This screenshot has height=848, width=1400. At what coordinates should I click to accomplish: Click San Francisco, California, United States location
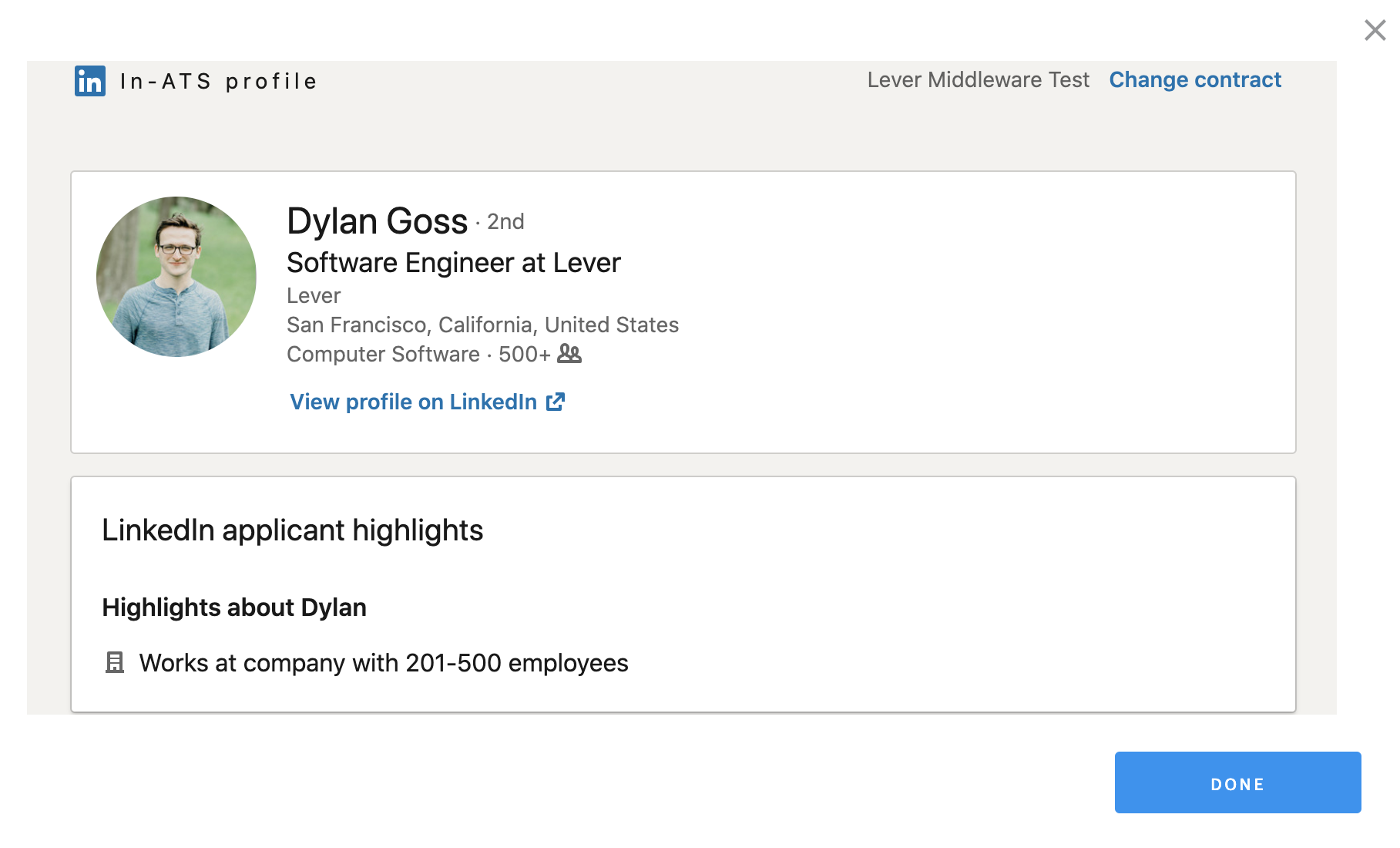point(483,325)
